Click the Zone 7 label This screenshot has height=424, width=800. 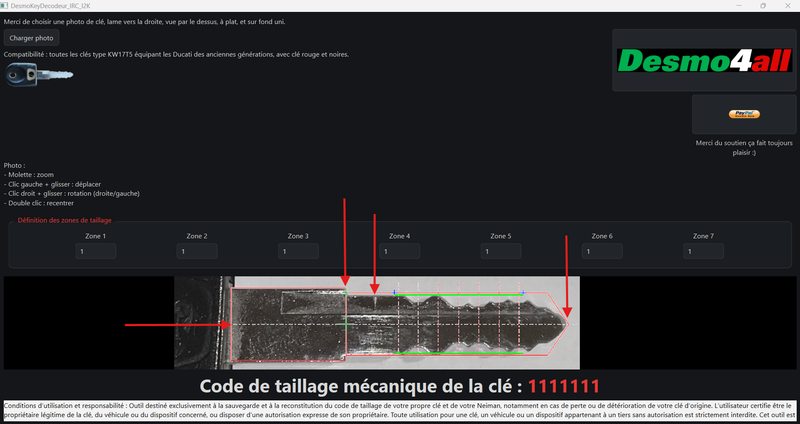(x=704, y=236)
